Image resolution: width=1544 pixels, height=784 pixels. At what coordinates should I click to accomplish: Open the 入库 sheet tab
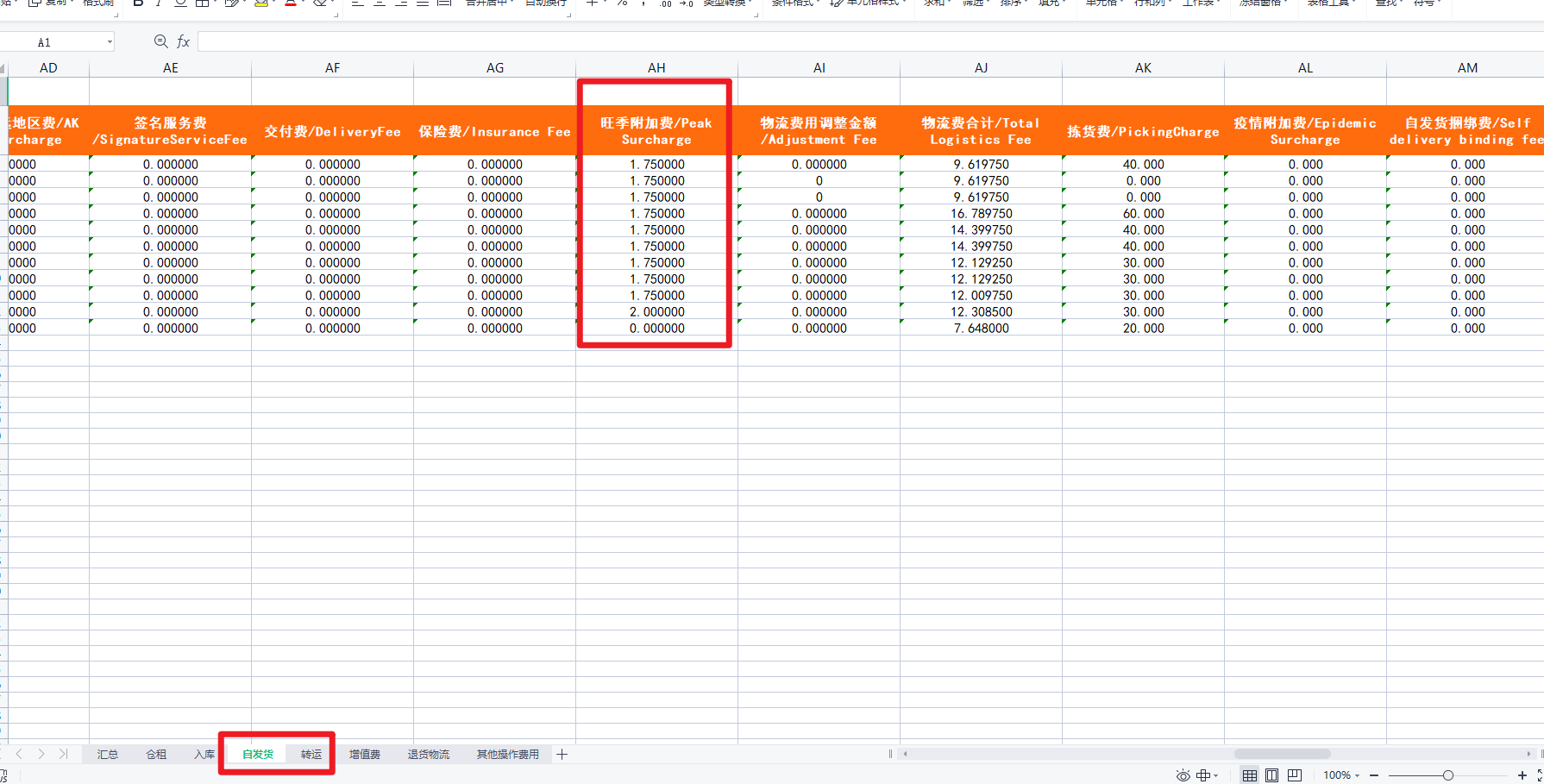[x=204, y=755]
